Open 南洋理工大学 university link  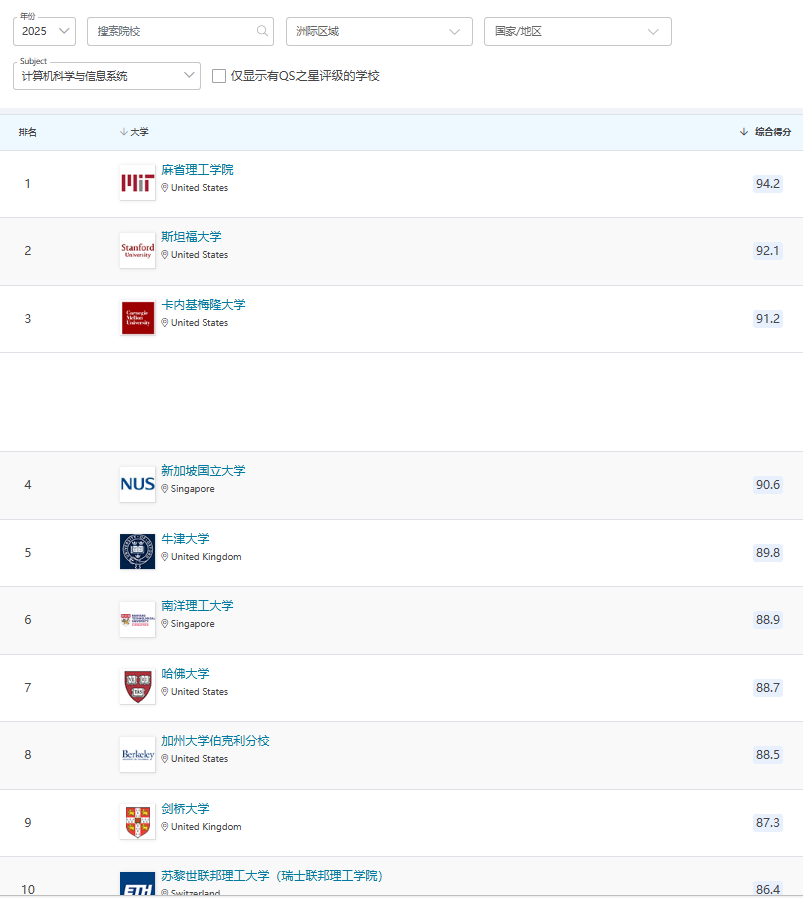point(197,605)
